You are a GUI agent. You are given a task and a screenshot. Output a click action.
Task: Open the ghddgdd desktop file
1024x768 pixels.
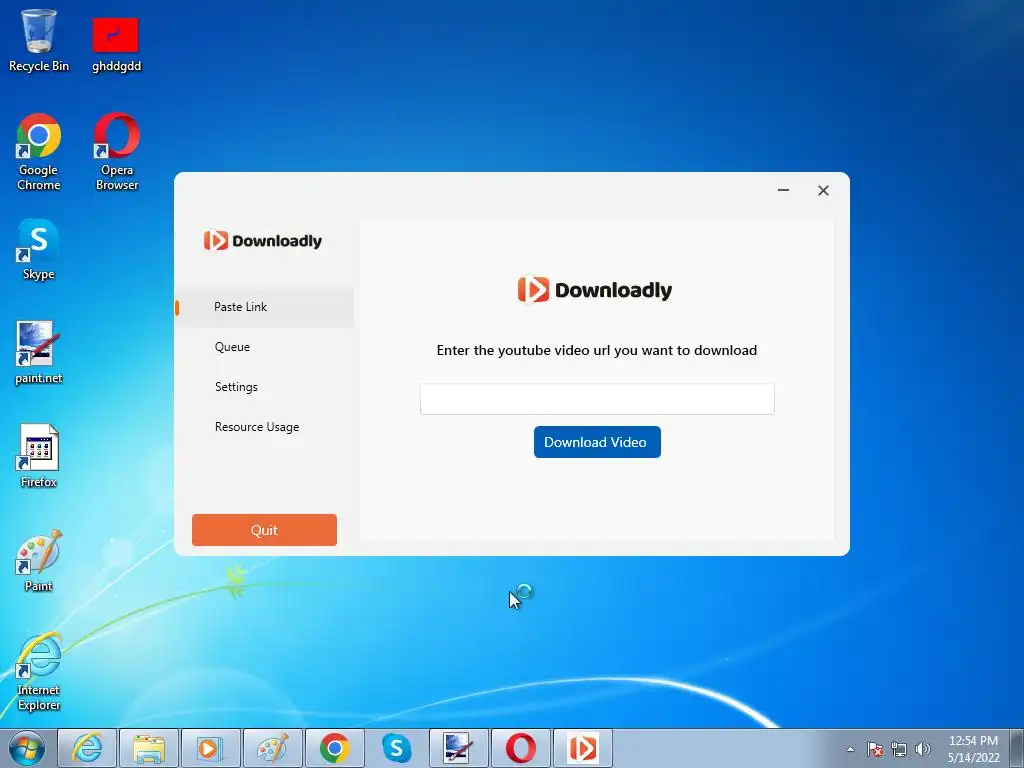(116, 44)
